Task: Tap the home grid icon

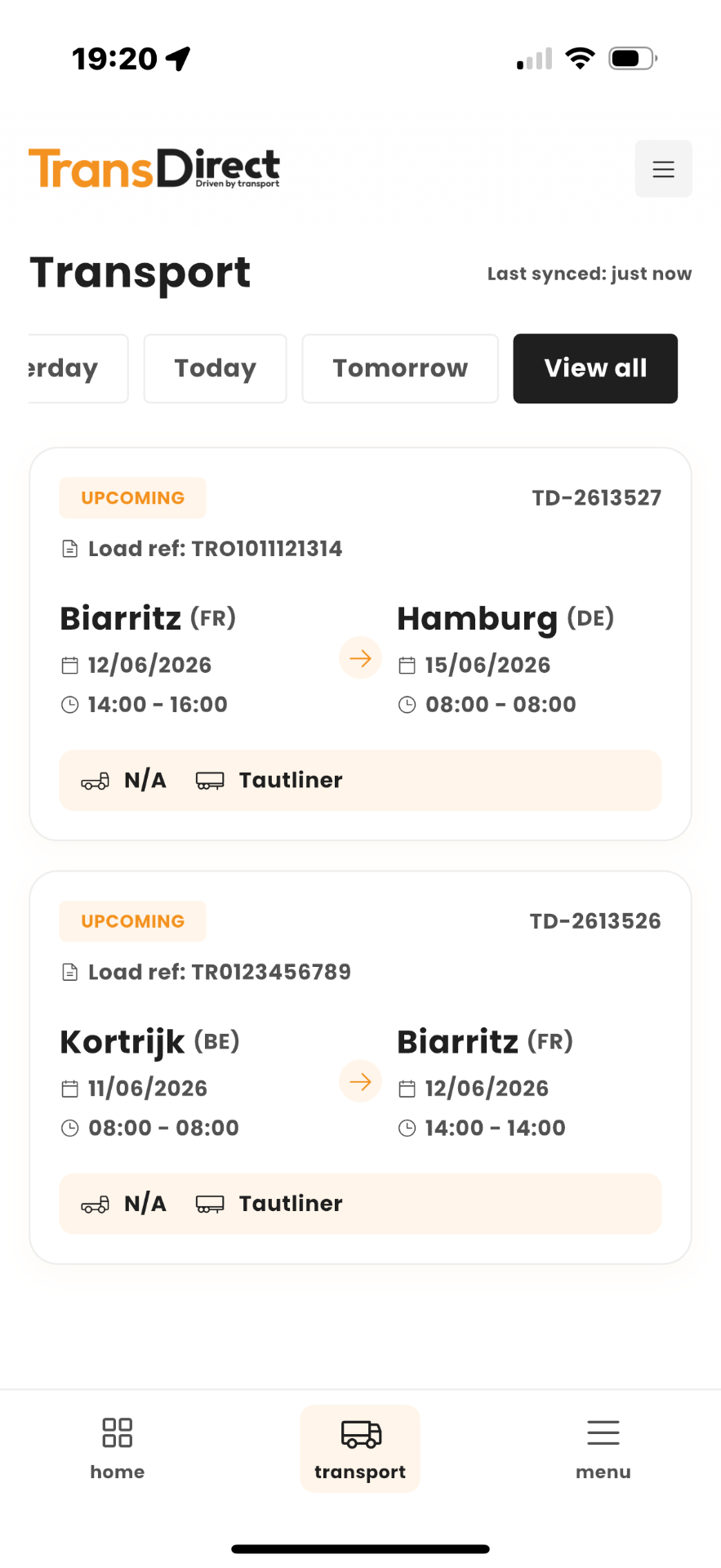Action: pyautogui.click(x=117, y=1432)
